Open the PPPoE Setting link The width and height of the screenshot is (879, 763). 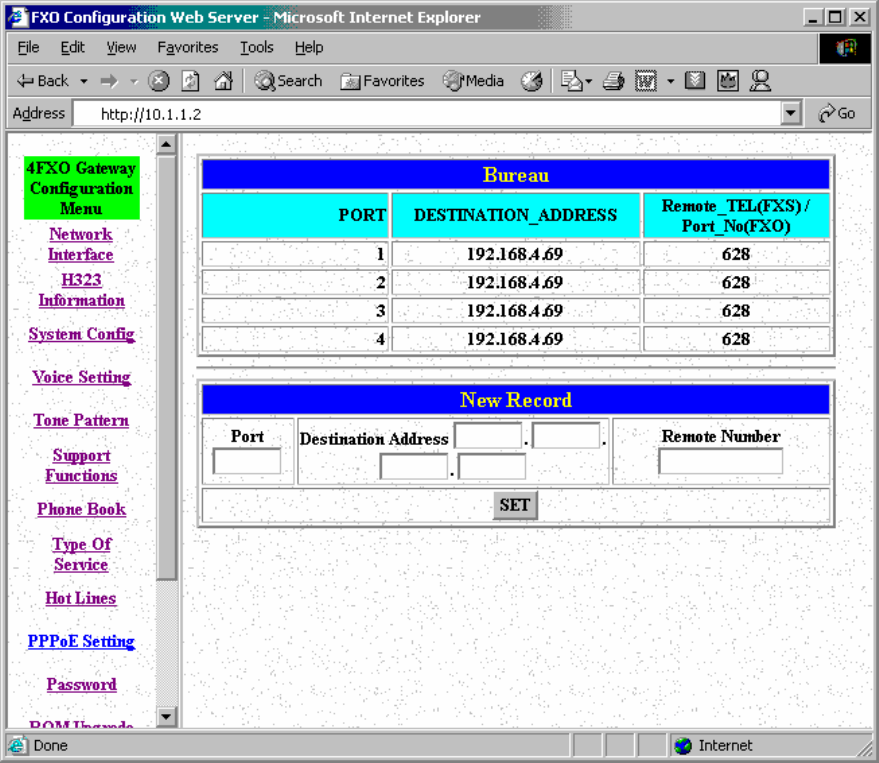pos(81,641)
